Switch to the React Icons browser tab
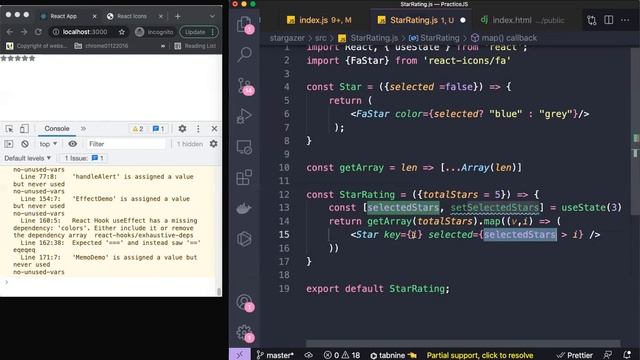Screen dimensions: 640x360 point(132,16)
